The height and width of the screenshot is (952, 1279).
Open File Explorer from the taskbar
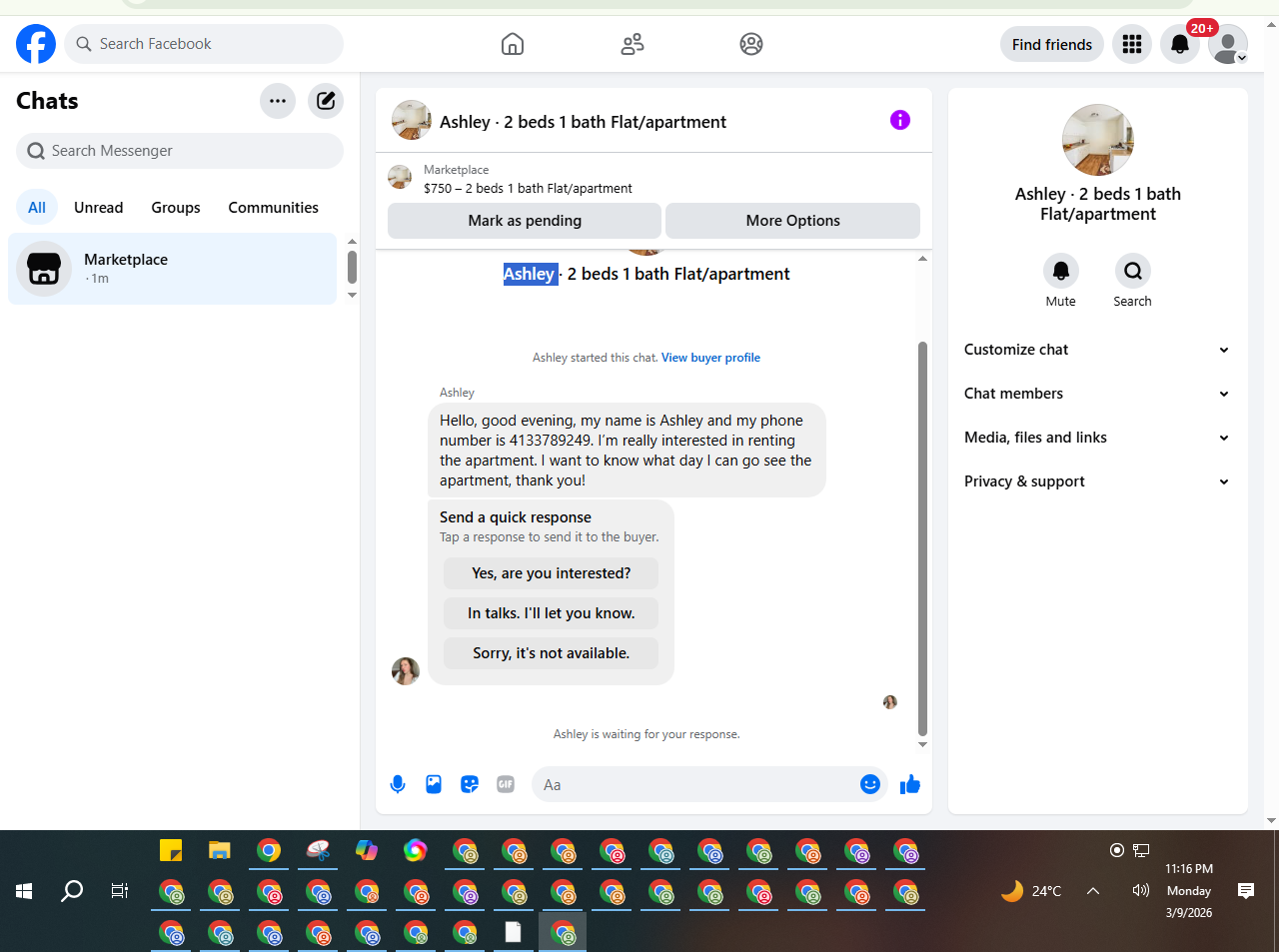coord(220,850)
